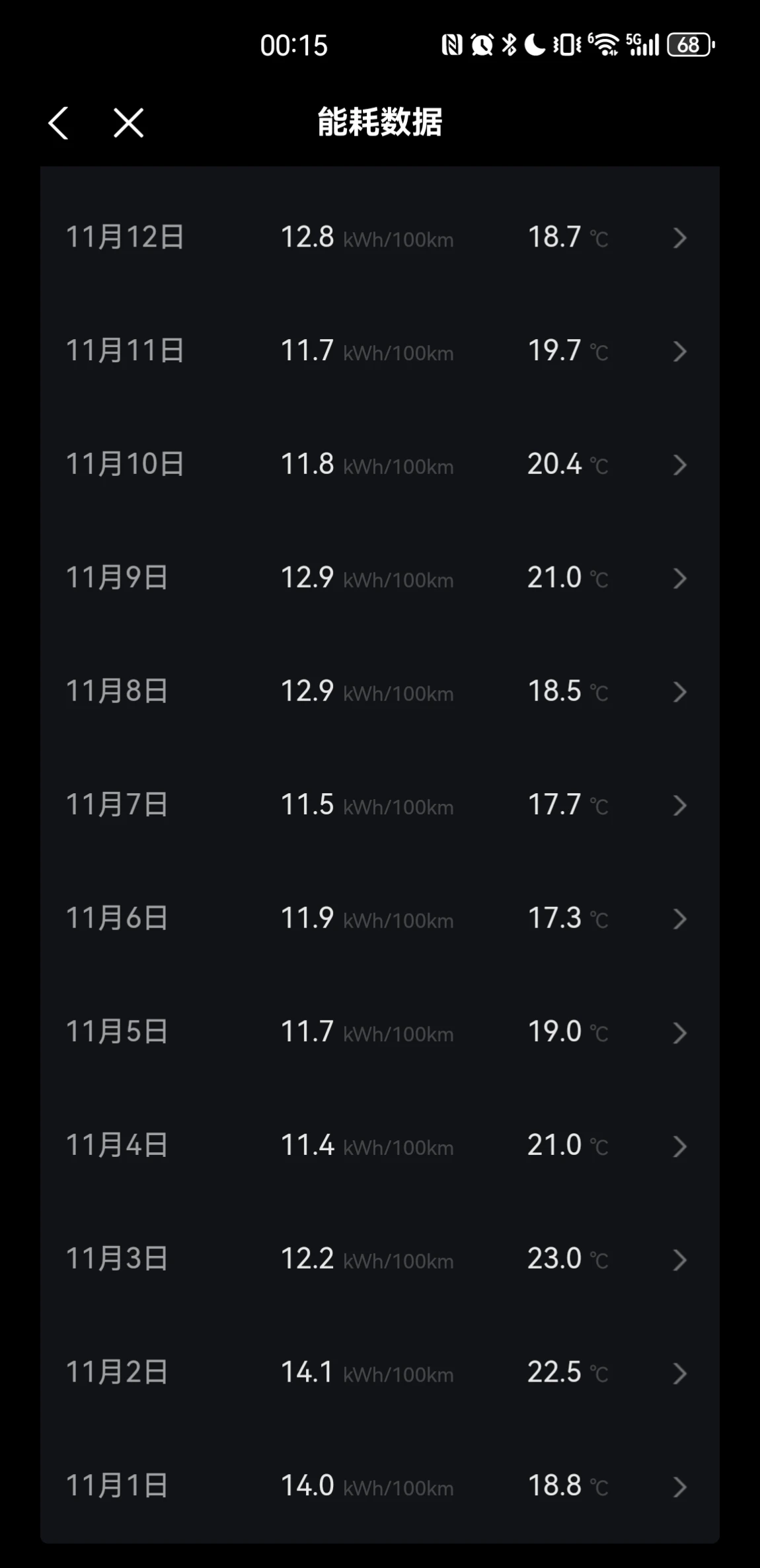Open 11月7日 entry showing 17.7 ℃
Viewport: 760px width, 1568px height.
[x=380, y=805]
